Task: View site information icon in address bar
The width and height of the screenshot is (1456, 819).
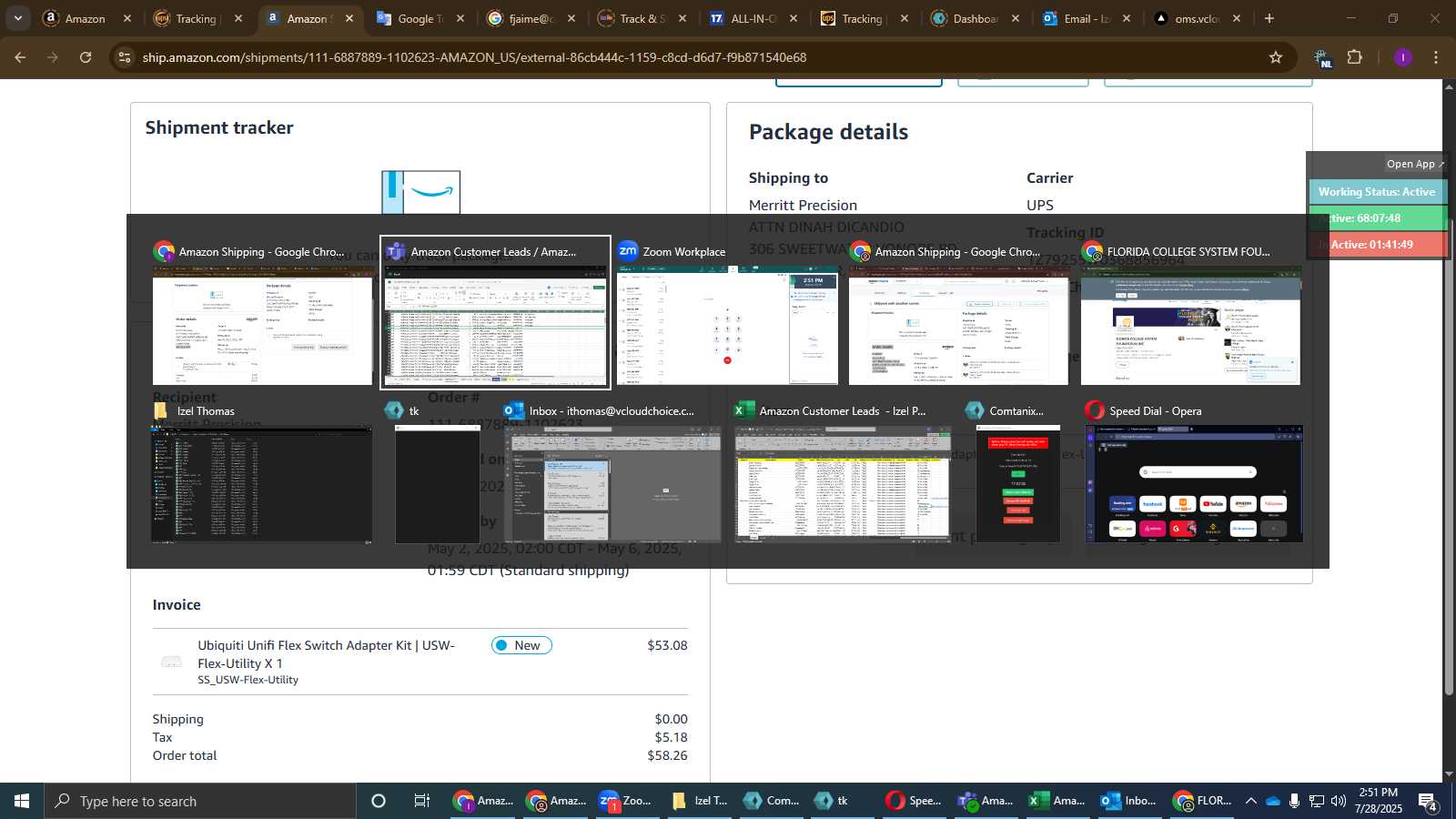Action: coord(125,57)
